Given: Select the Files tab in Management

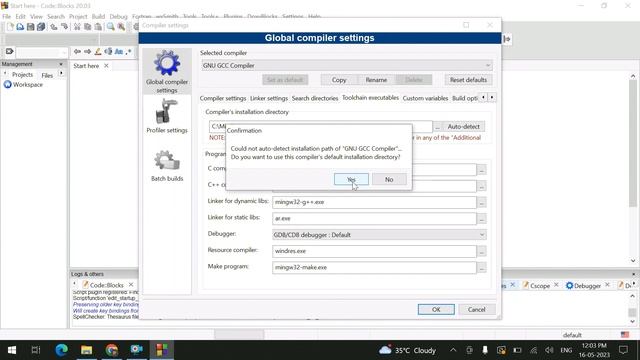Looking at the screenshot, I should coord(47,75).
